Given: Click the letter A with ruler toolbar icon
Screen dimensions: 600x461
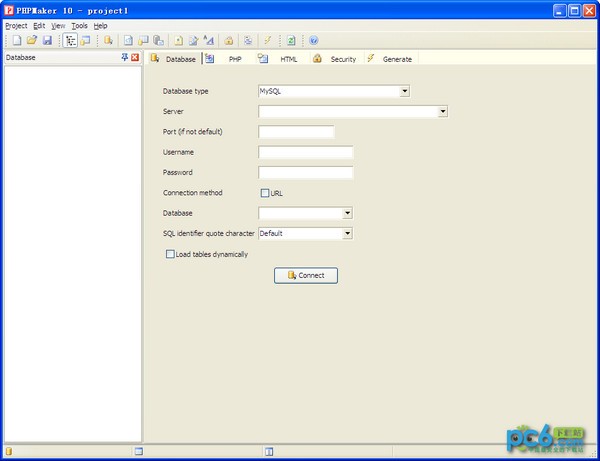Looking at the screenshot, I should click(x=209, y=40).
